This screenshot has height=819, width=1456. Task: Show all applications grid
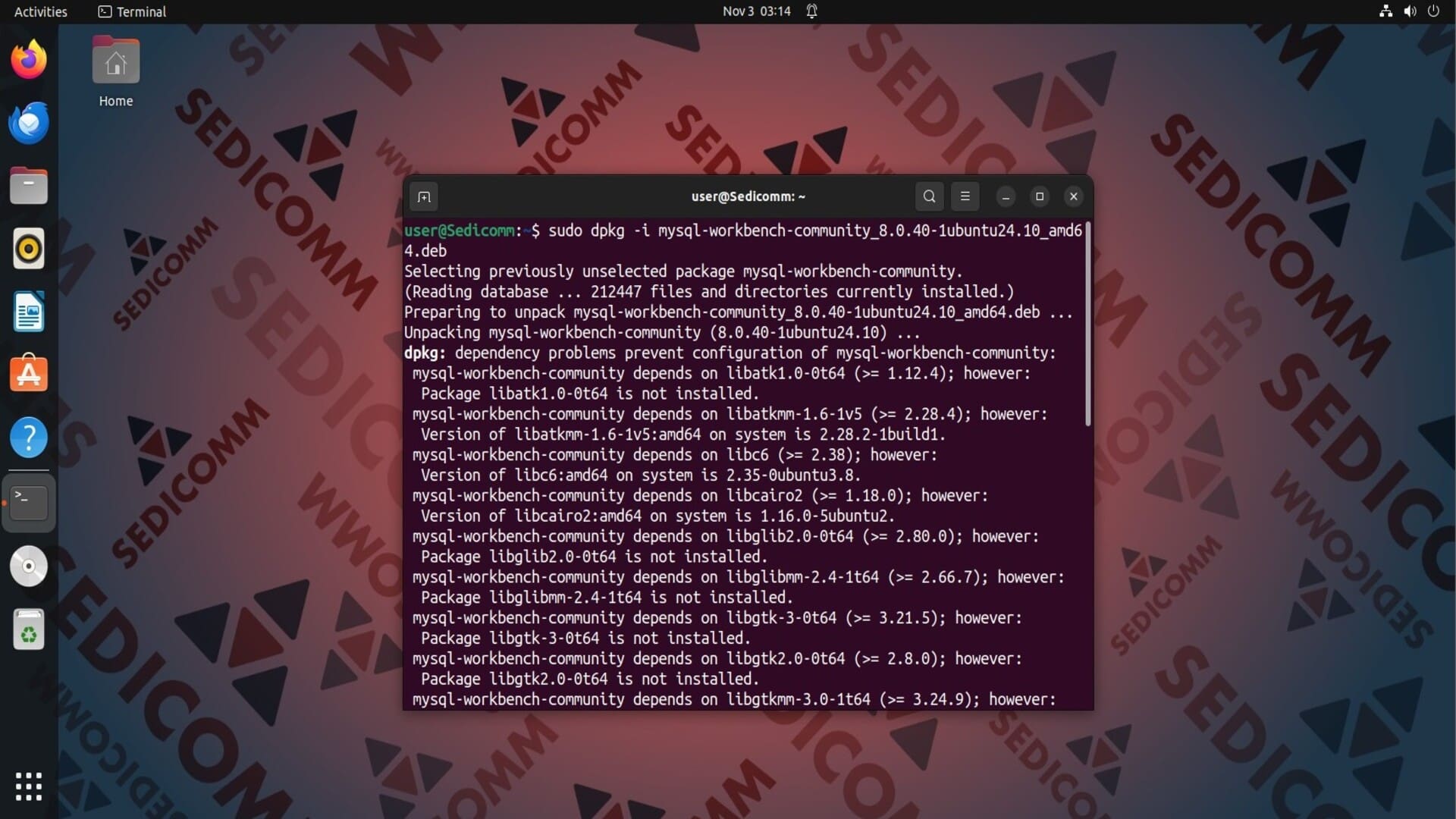pos(29,786)
